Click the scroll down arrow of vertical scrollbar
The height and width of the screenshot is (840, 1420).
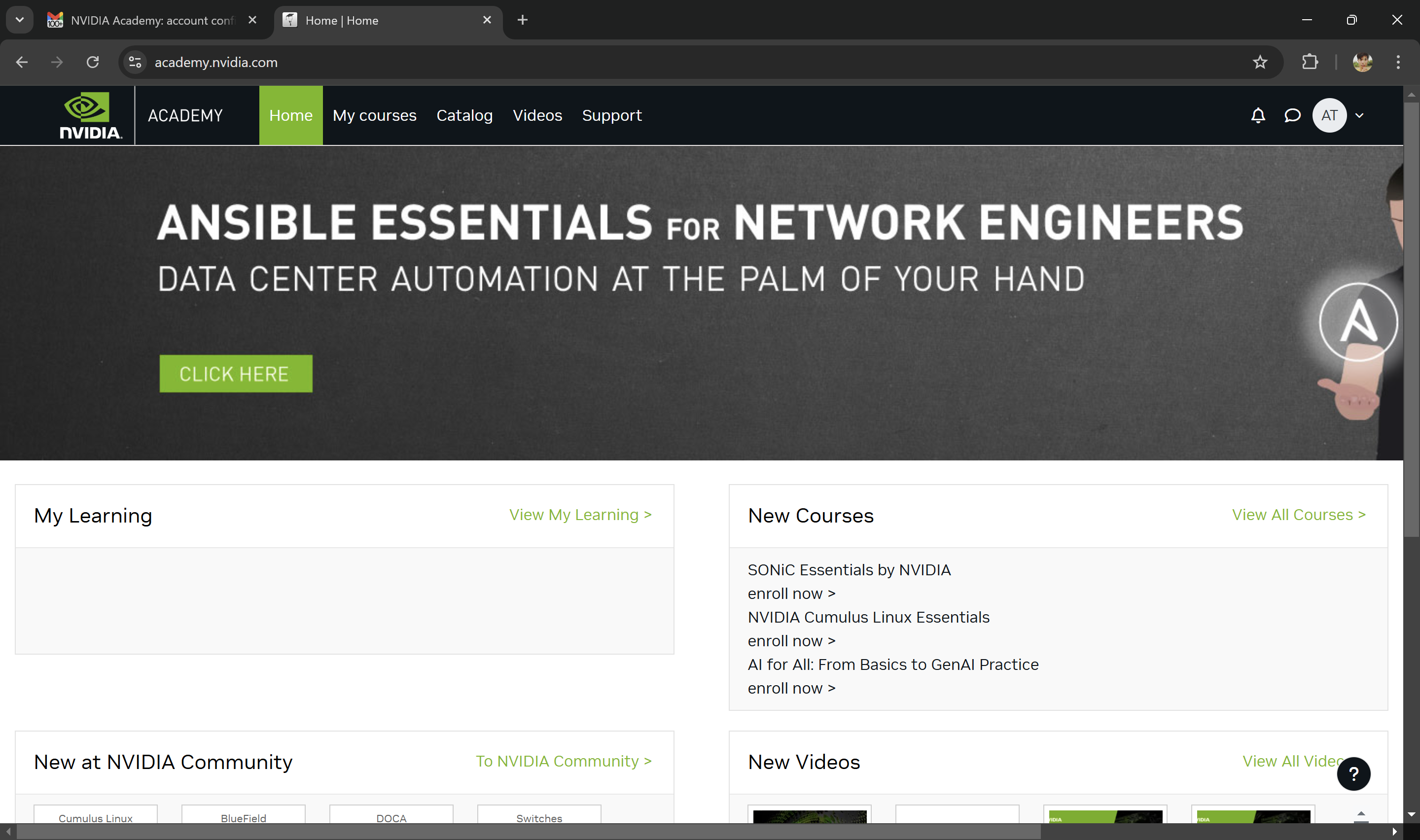(1412, 814)
